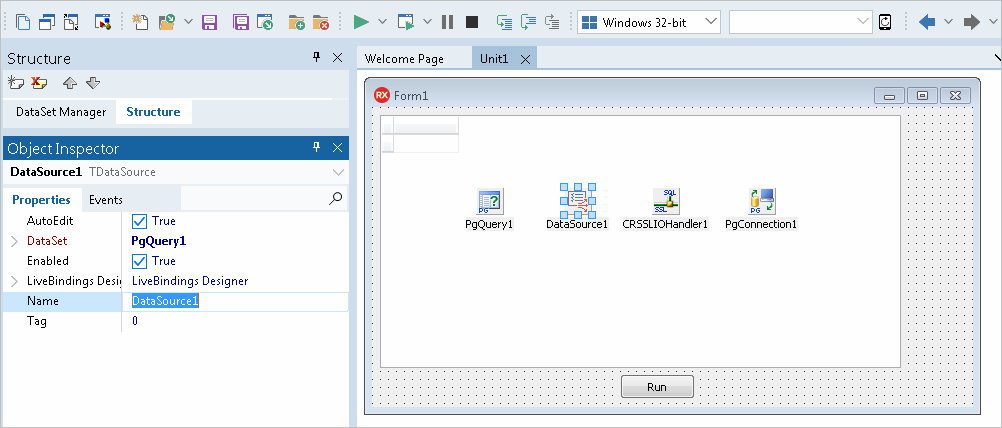Click the PgQuery1 DataSet value
The width and height of the screenshot is (1002, 428).
[x=158, y=241]
